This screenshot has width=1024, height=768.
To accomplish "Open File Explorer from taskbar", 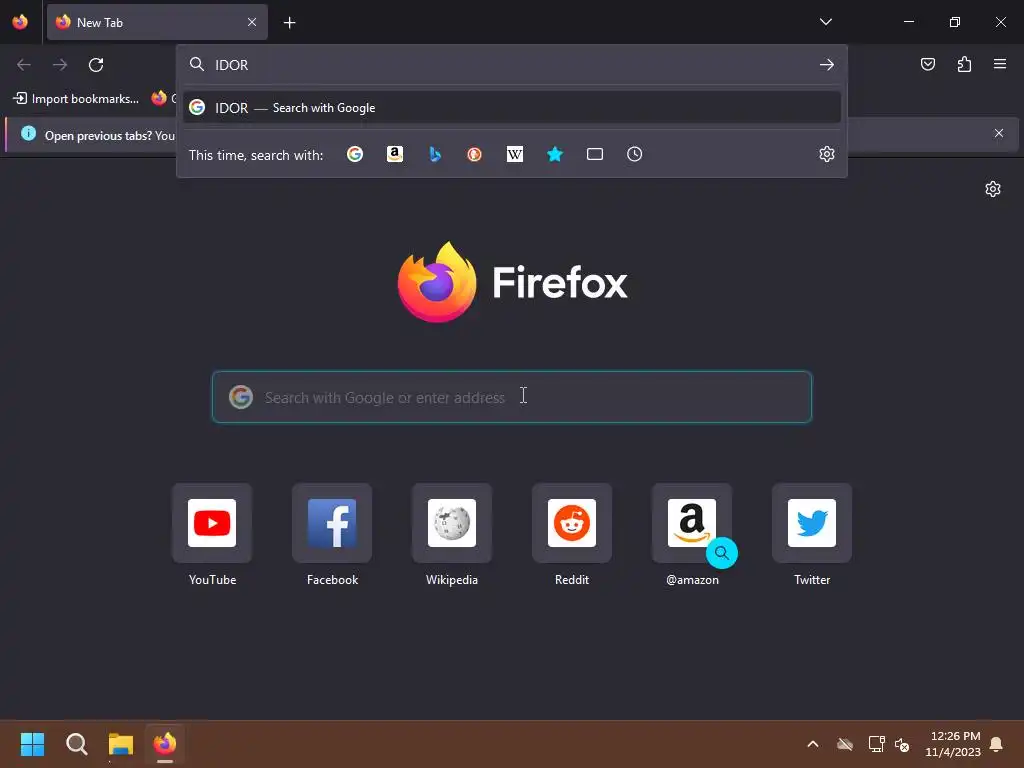I will [x=121, y=744].
